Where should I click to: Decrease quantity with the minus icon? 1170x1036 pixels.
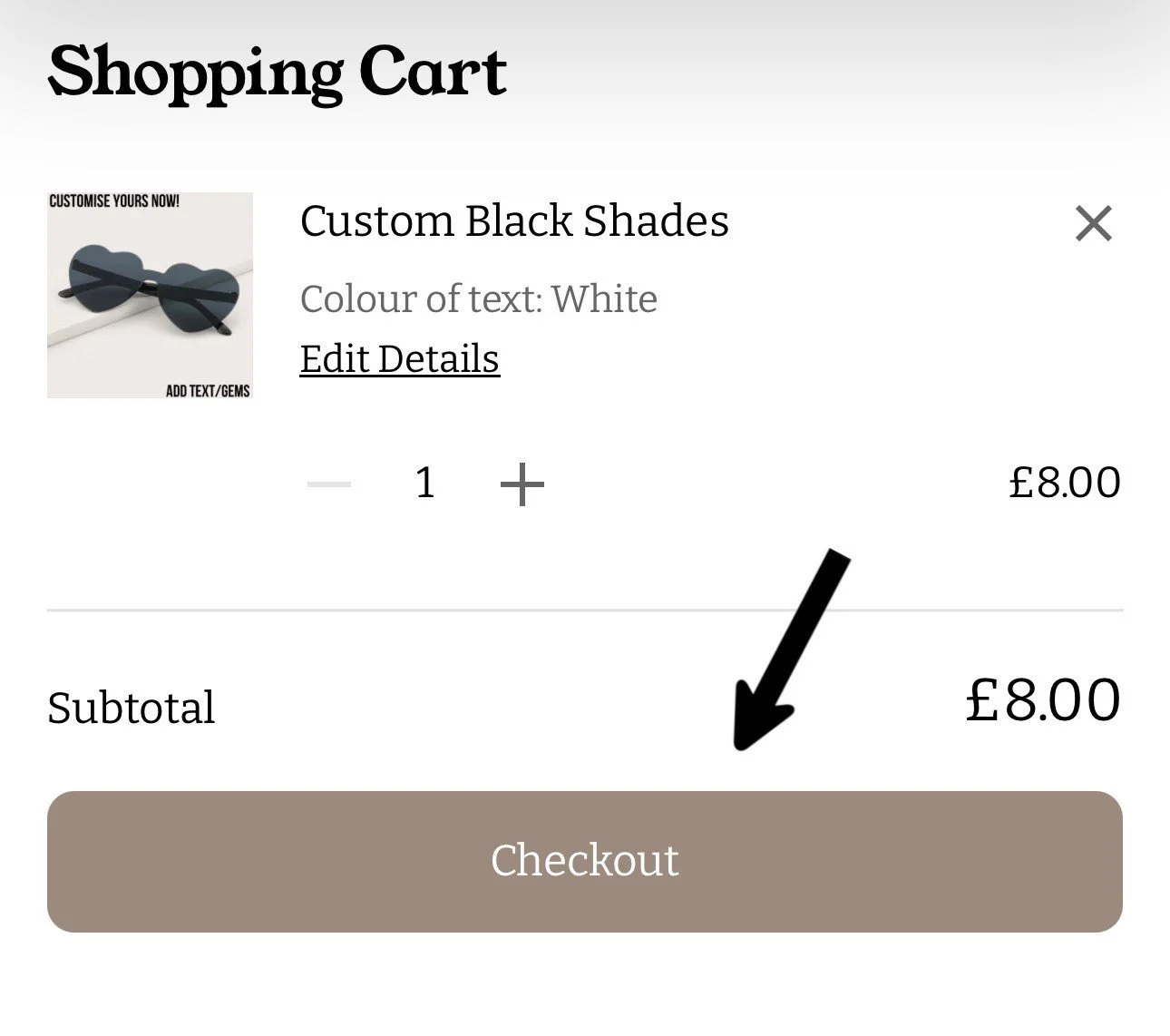[x=329, y=484]
